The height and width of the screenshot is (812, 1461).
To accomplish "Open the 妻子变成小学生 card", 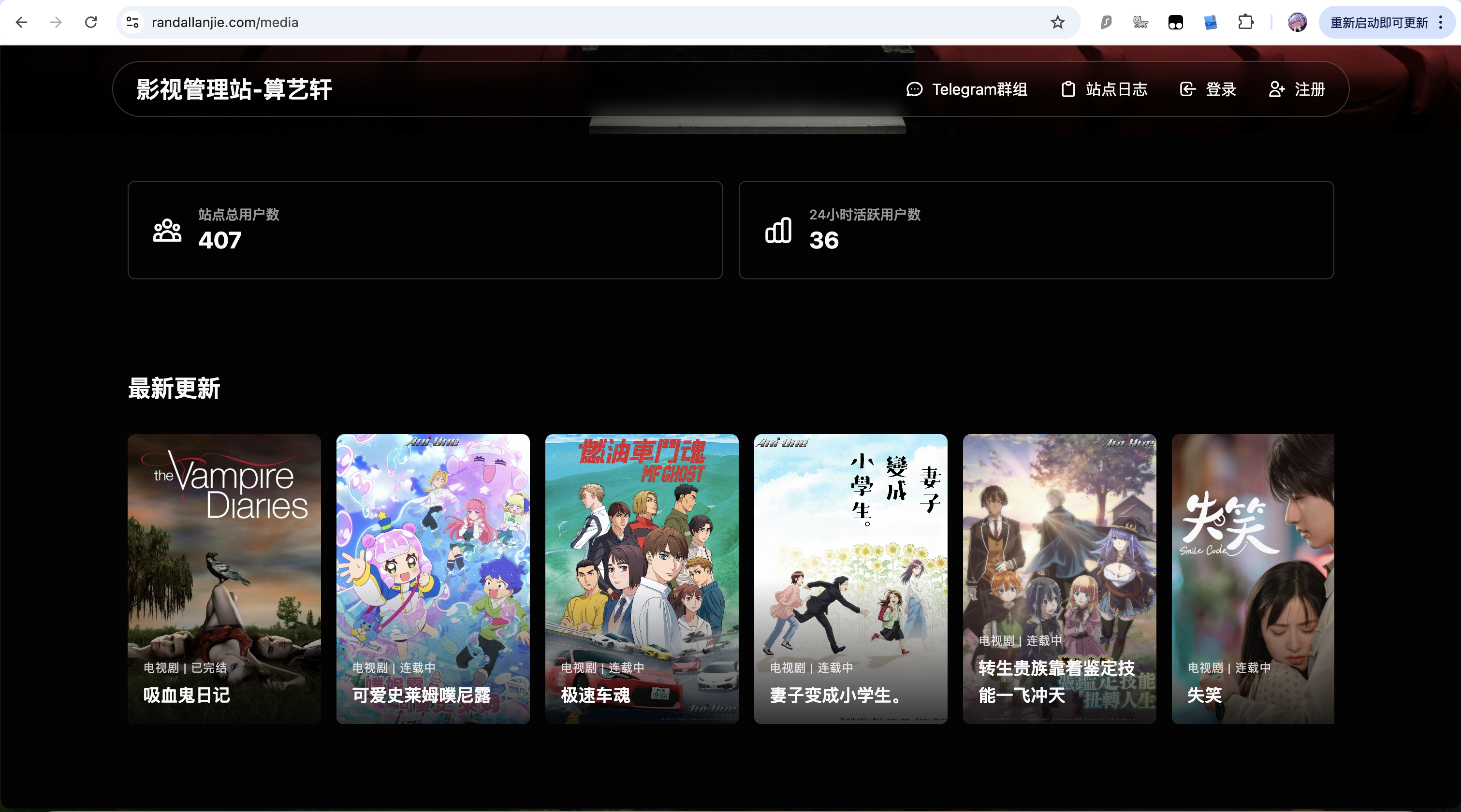I will pos(850,579).
